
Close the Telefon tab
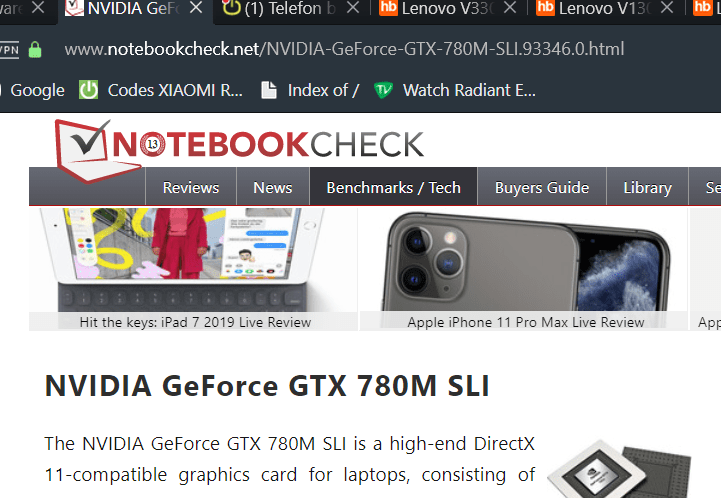point(353,8)
